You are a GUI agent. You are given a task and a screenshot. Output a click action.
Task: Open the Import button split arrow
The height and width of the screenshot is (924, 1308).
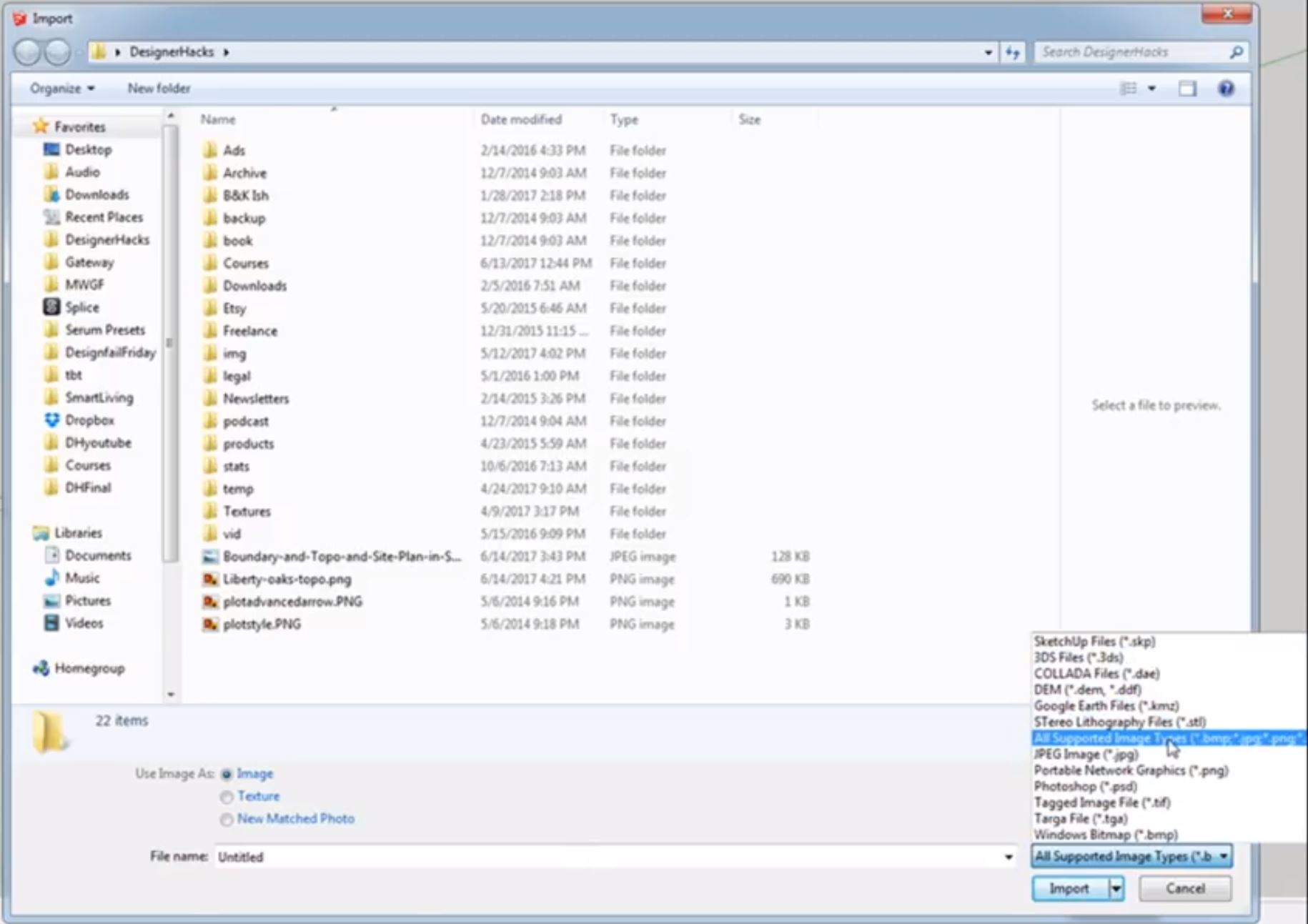point(1116,889)
